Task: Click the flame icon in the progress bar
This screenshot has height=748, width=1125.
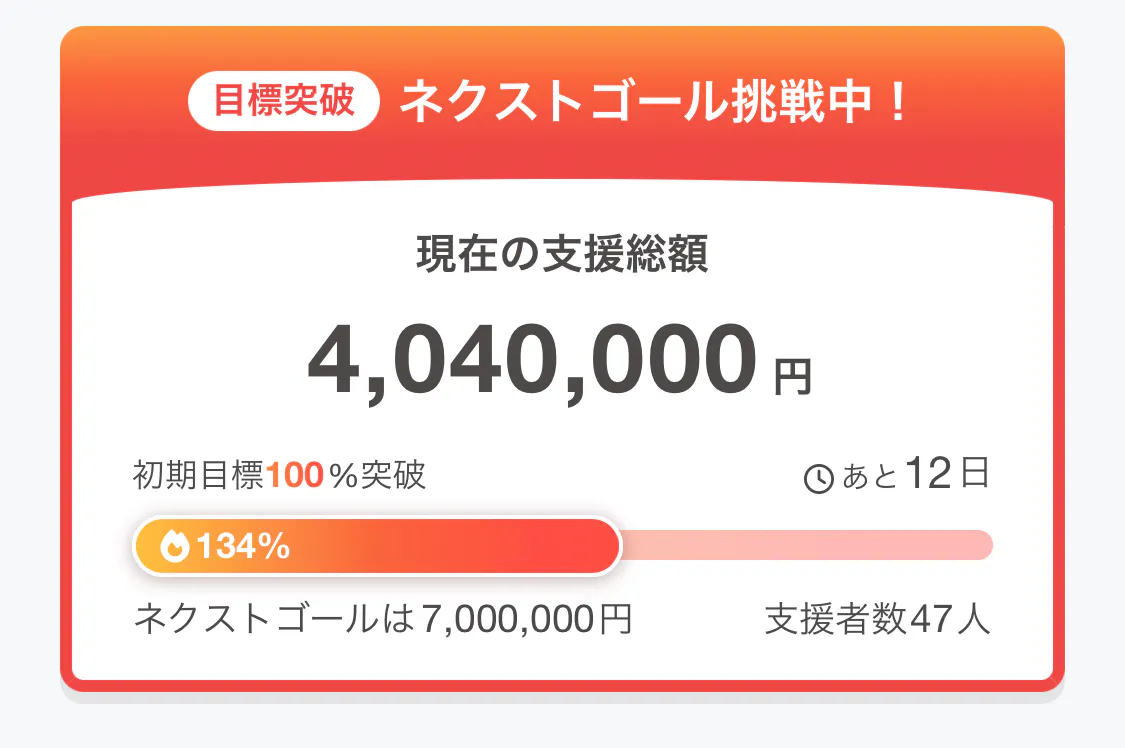Action: click(175, 547)
